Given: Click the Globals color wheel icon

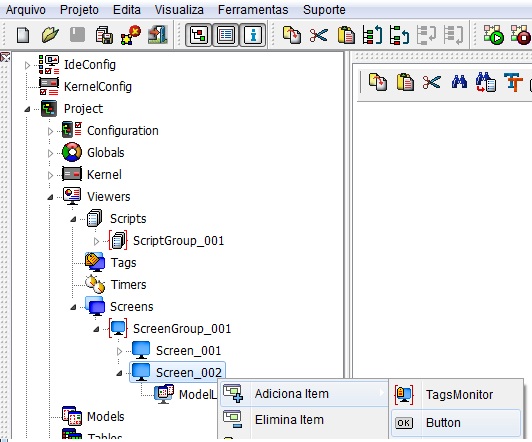Looking at the screenshot, I should [72, 152].
